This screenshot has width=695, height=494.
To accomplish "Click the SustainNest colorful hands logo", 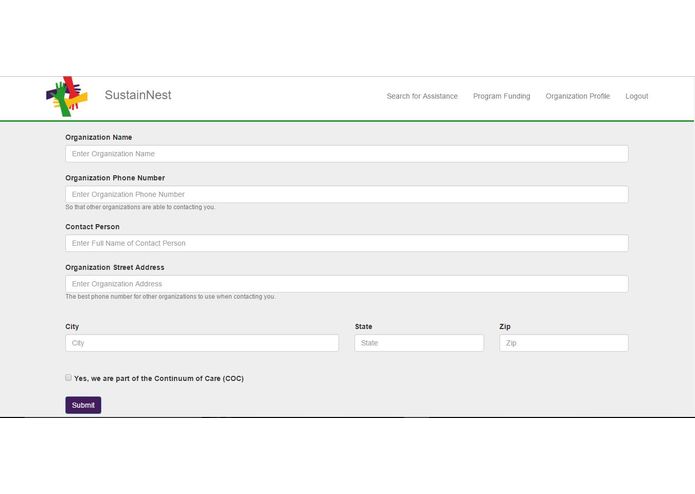I will click(x=67, y=97).
